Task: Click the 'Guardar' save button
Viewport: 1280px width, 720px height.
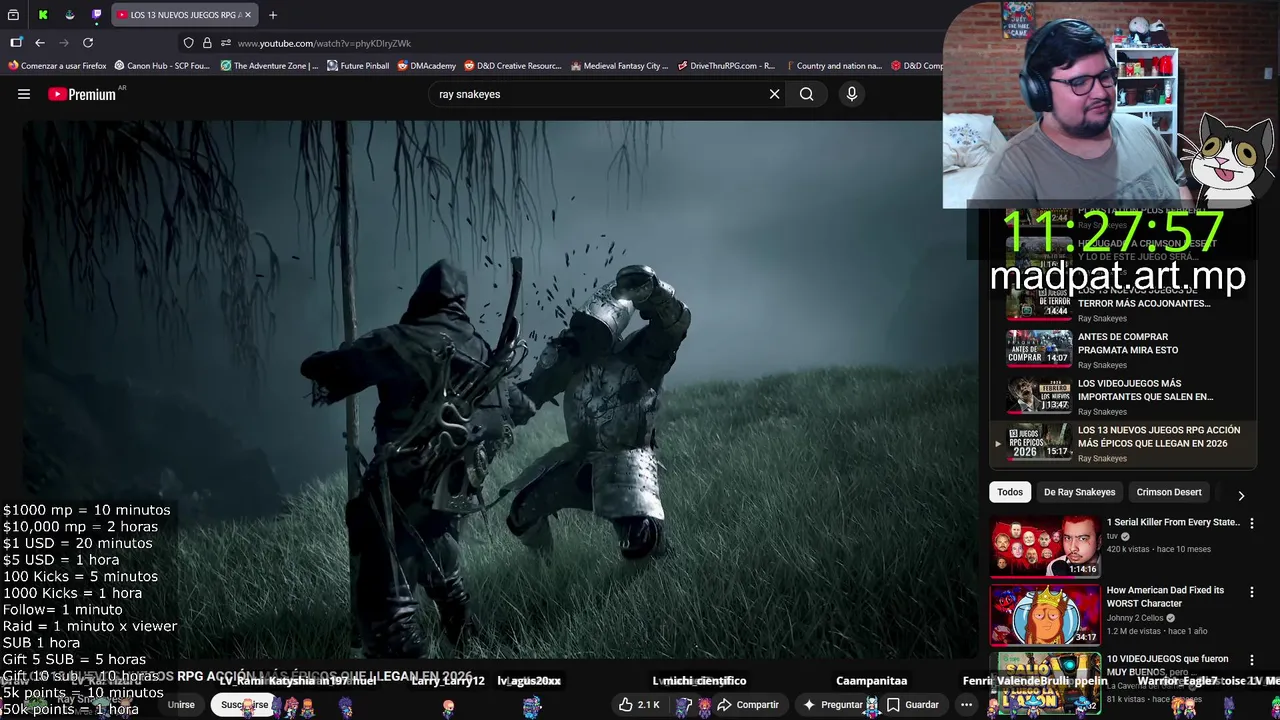Action: click(913, 705)
